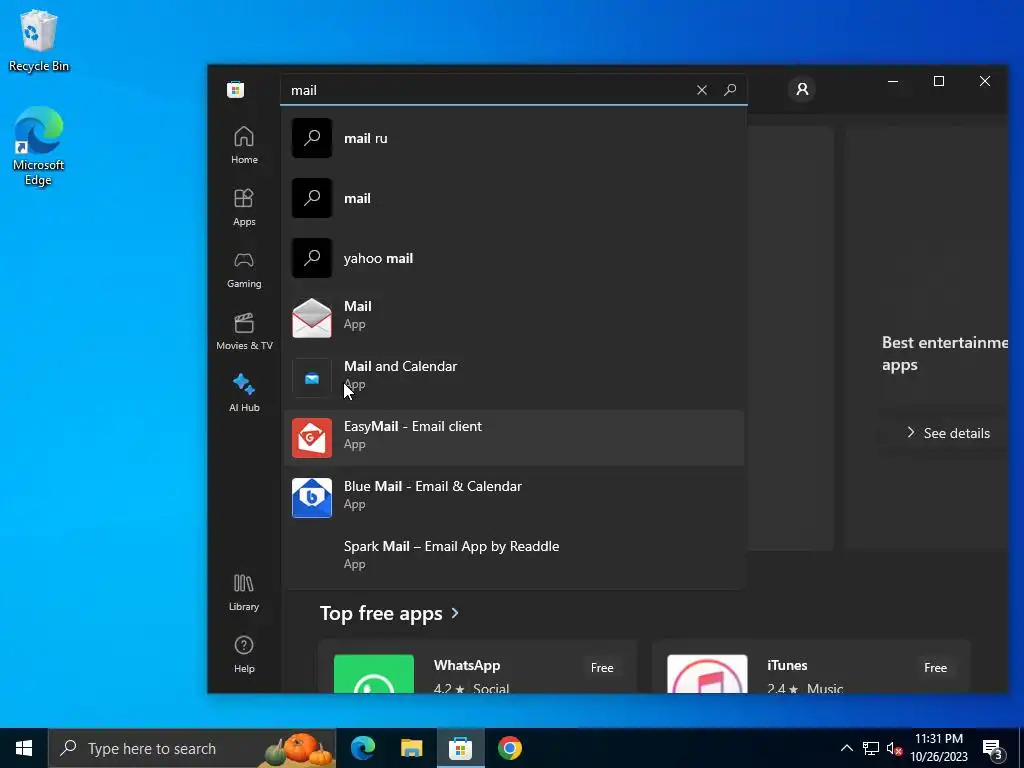The image size is (1024, 768).
Task: Click the search magnifier button in Store
Action: [x=730, y=89]
